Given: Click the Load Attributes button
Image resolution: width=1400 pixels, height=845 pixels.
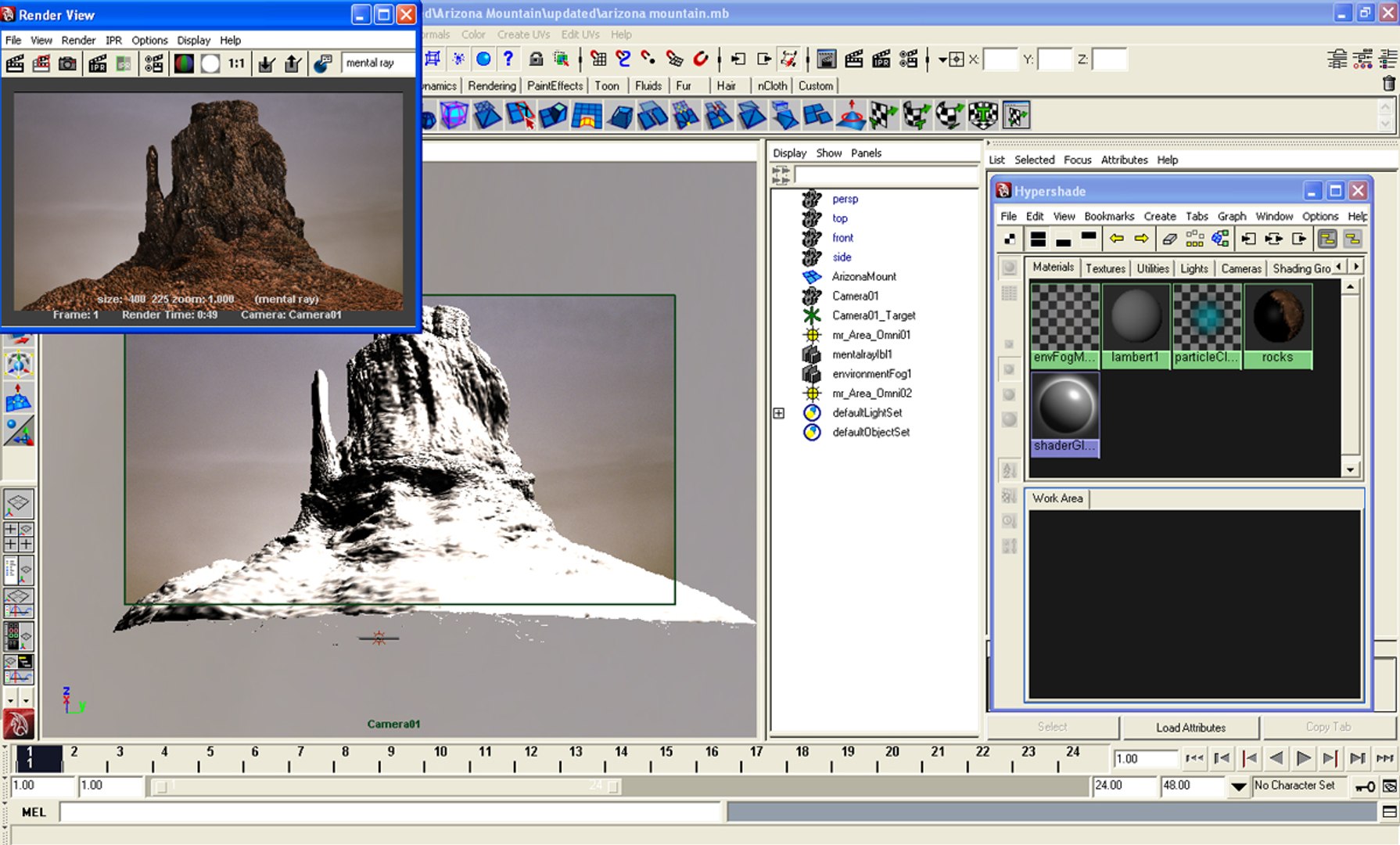Looking at the screenshot, I should tap(1190, 728).
